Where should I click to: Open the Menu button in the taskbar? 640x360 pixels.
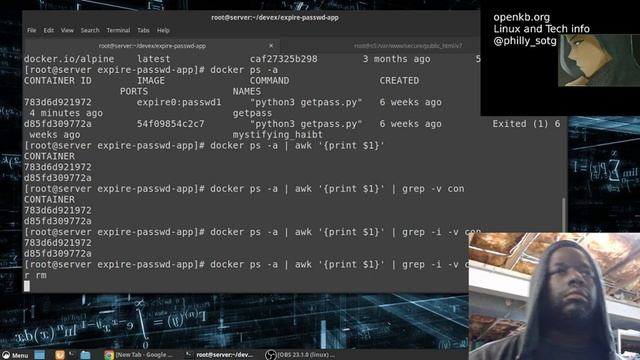16,355
